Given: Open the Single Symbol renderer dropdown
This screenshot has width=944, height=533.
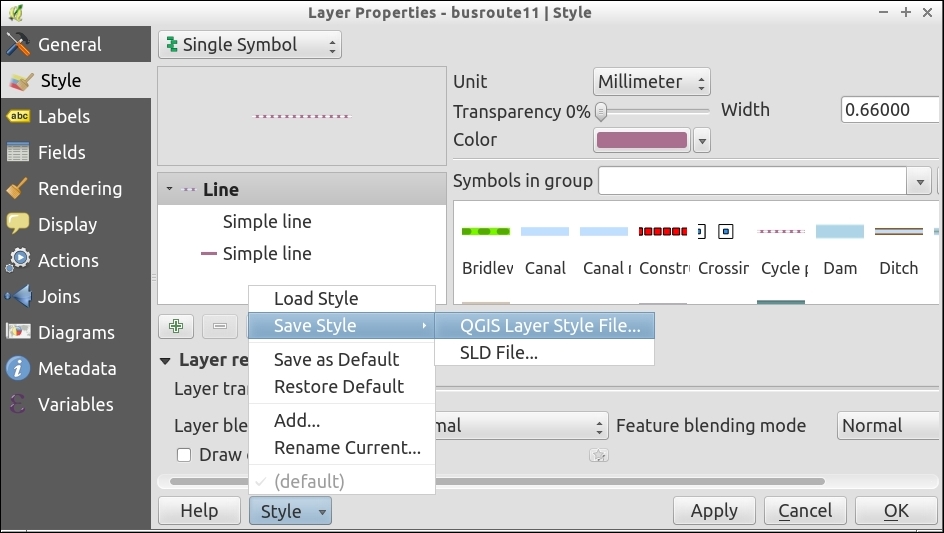Looking at the screenshot, I should click(x=250, y=45).
